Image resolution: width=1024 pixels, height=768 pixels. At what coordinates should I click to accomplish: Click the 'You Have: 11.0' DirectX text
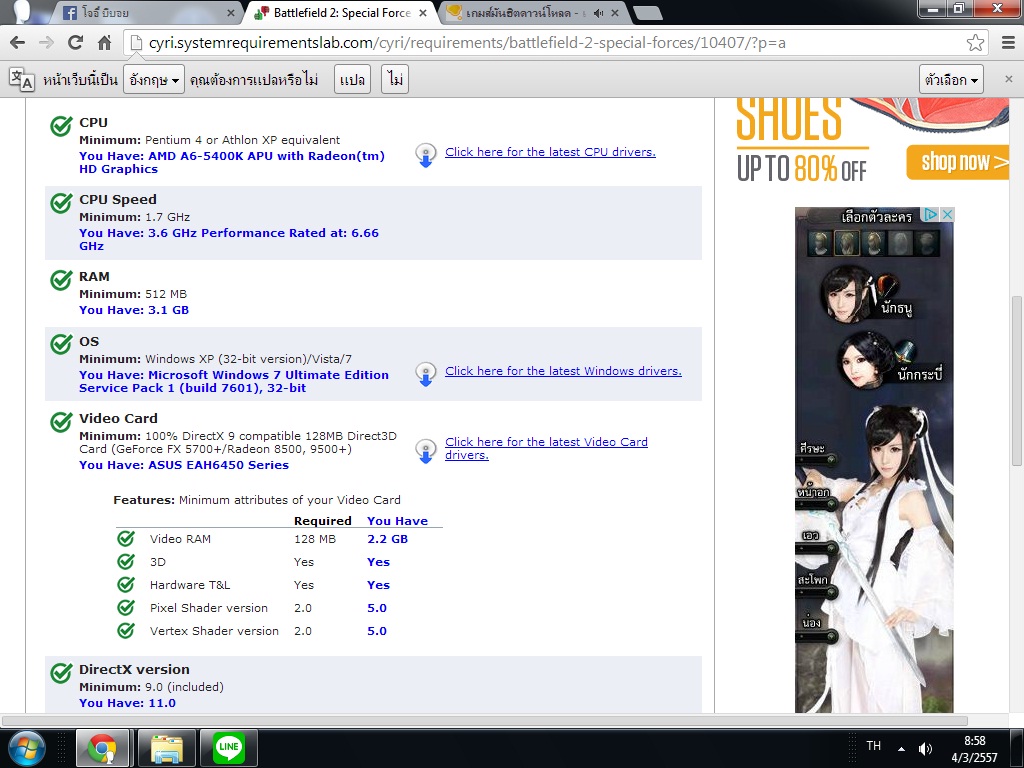point(127,703)
